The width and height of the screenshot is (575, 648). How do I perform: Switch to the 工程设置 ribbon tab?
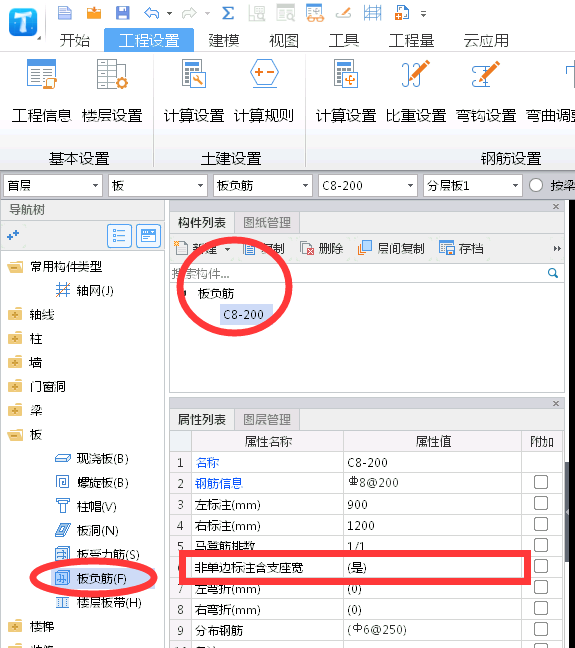(x=149, y=40)
